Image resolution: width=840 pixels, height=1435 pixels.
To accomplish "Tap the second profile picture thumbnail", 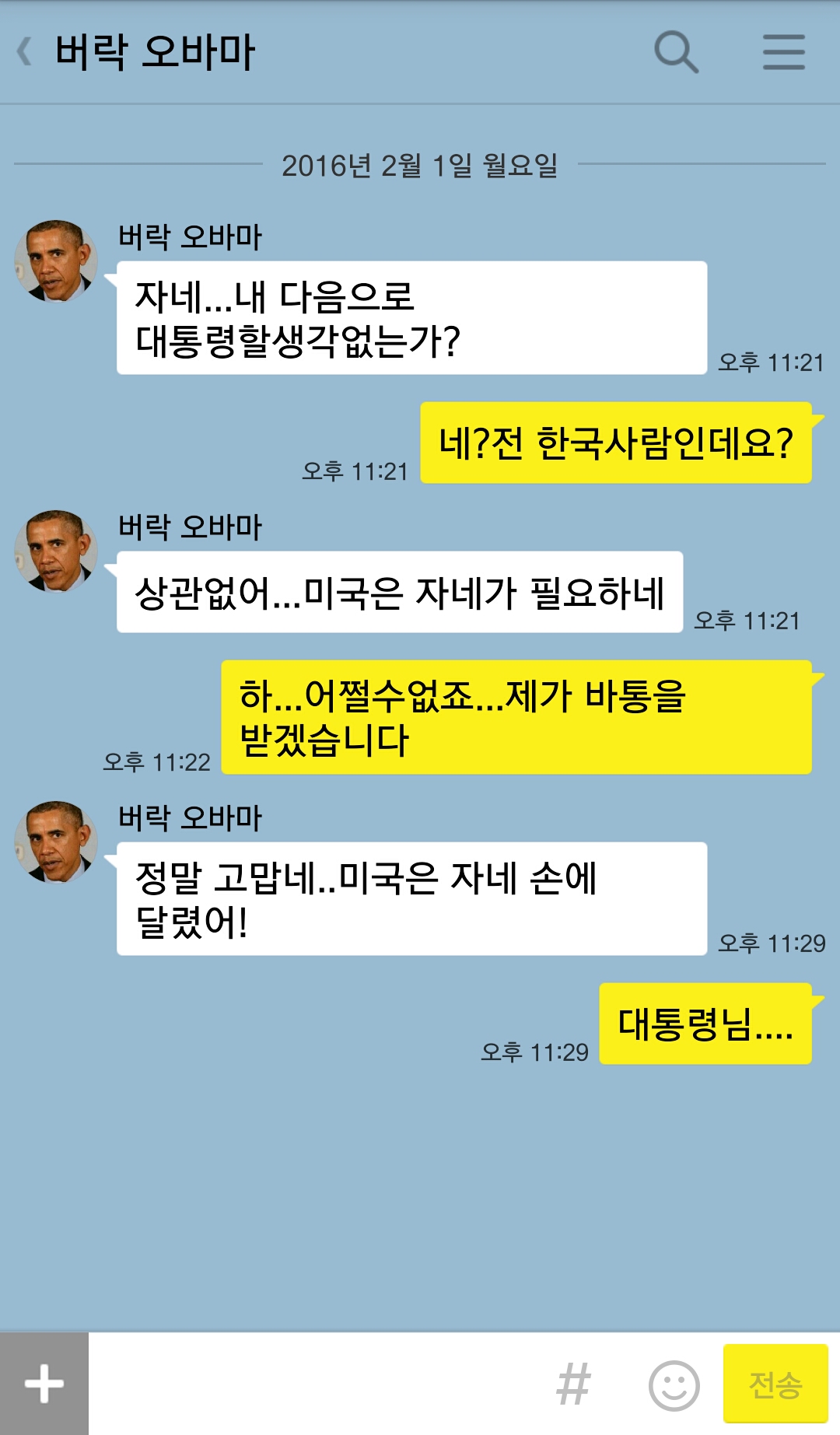I will click(x=56, y=551).
